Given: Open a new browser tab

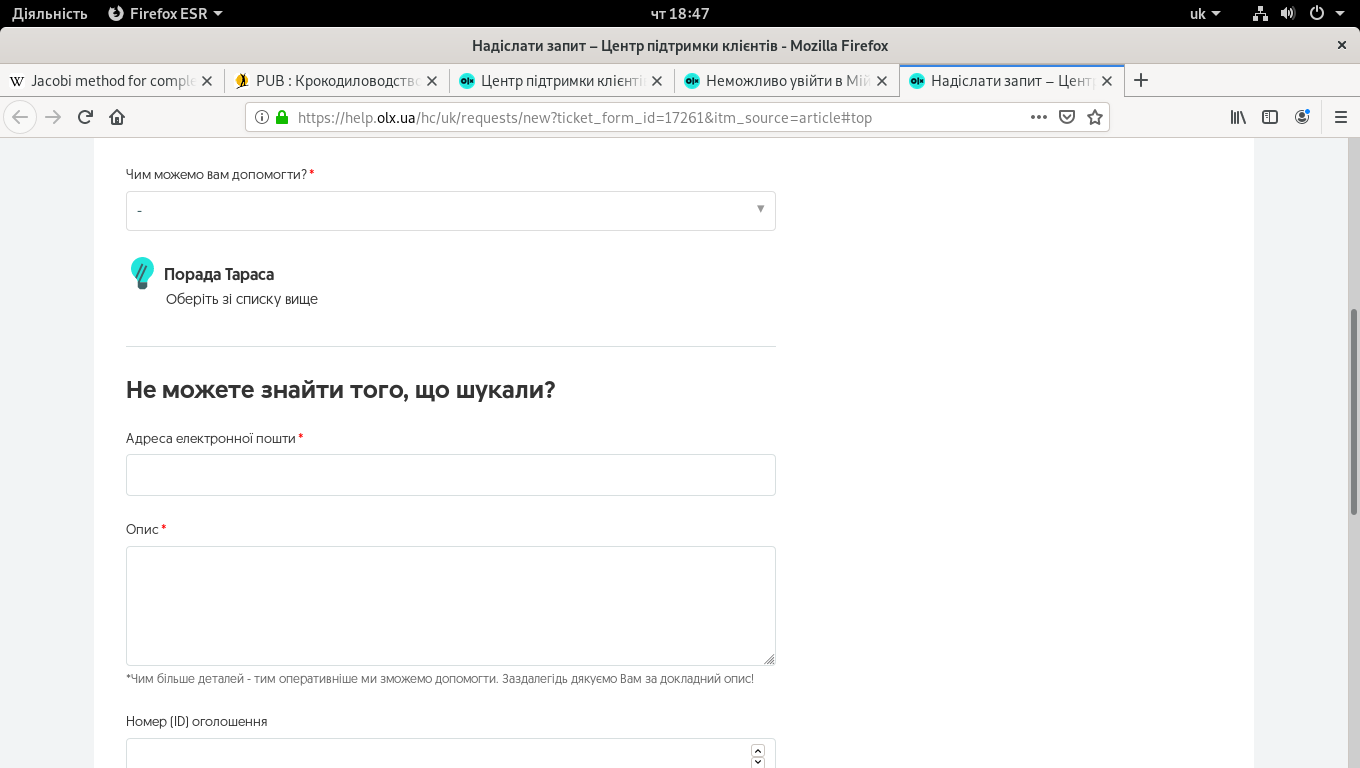Looking at the screenshot, I should [1141, 80].
